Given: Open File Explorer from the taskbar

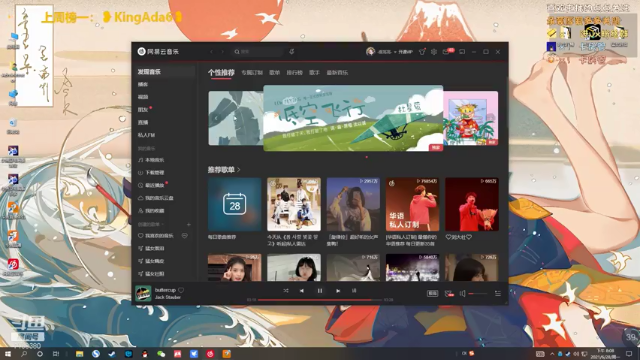Looking at the screenshot, I should pos(79,354).
